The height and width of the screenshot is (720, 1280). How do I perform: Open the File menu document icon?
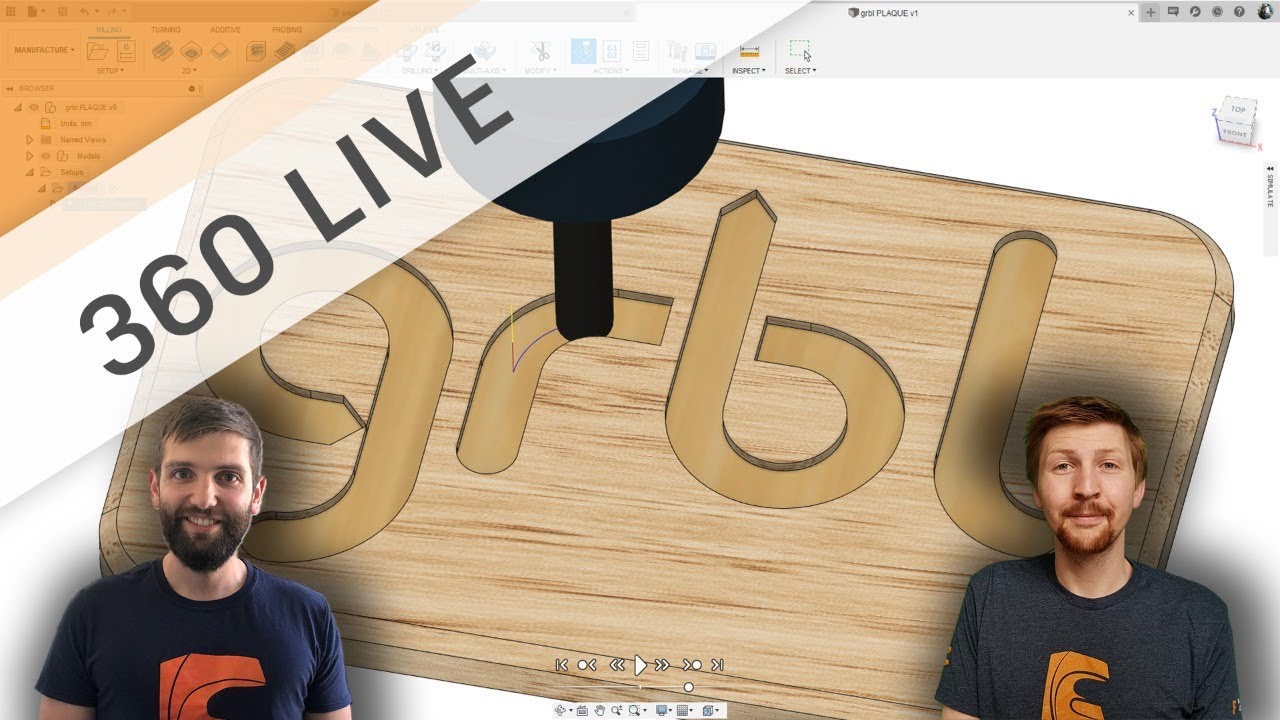[x=33, y=12]
